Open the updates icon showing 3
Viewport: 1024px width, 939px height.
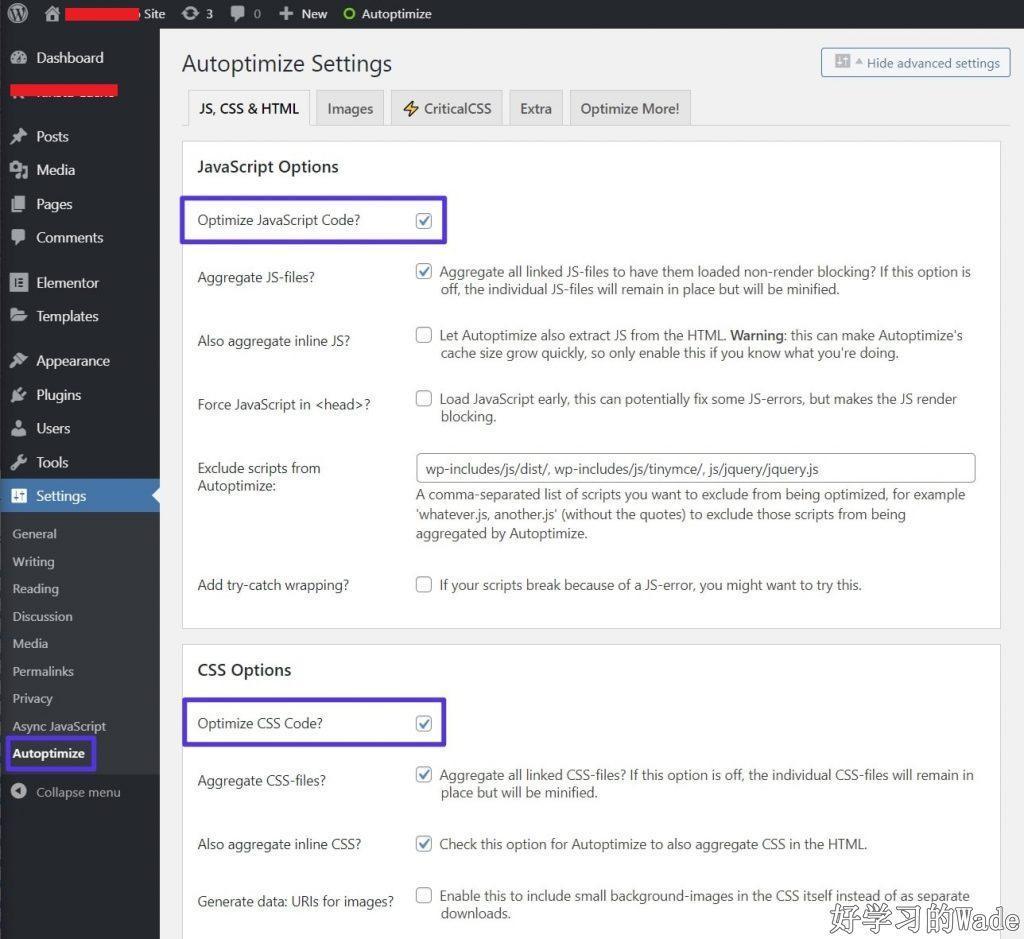click(x=190, y=14)
